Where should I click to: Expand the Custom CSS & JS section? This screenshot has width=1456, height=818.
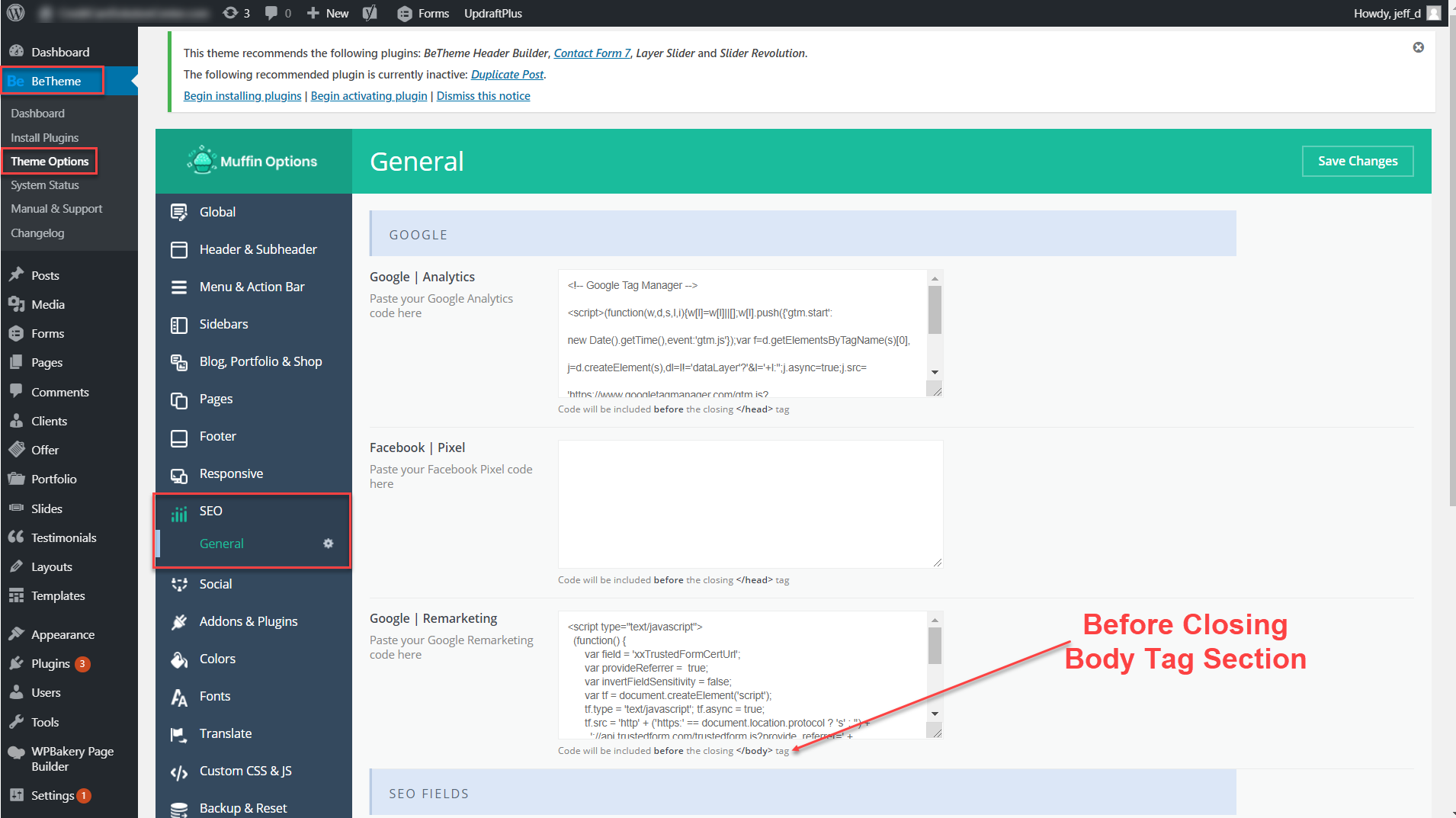click(x=245, y=771)
